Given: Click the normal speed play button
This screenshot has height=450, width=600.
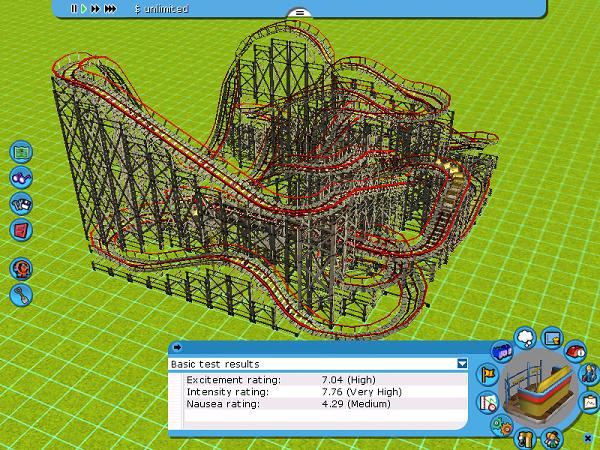Looking at the screenshot, I should (84, 8).
